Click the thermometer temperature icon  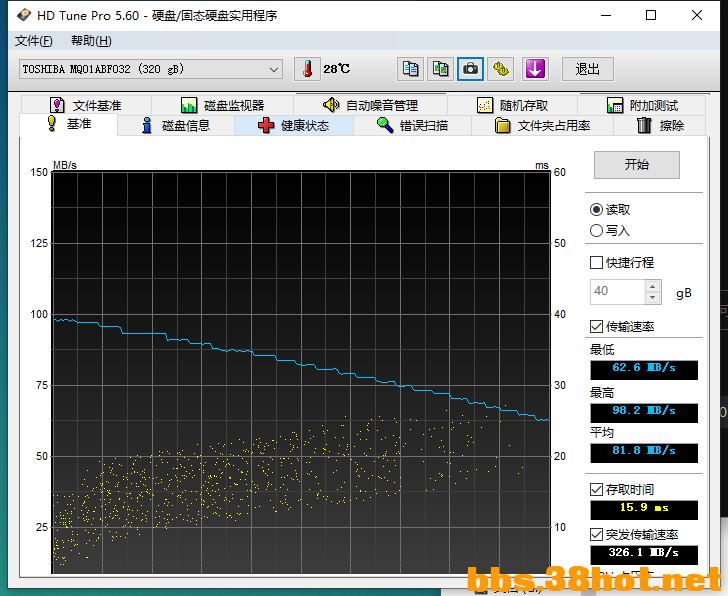pyautogui.click(x=307, y=69)
